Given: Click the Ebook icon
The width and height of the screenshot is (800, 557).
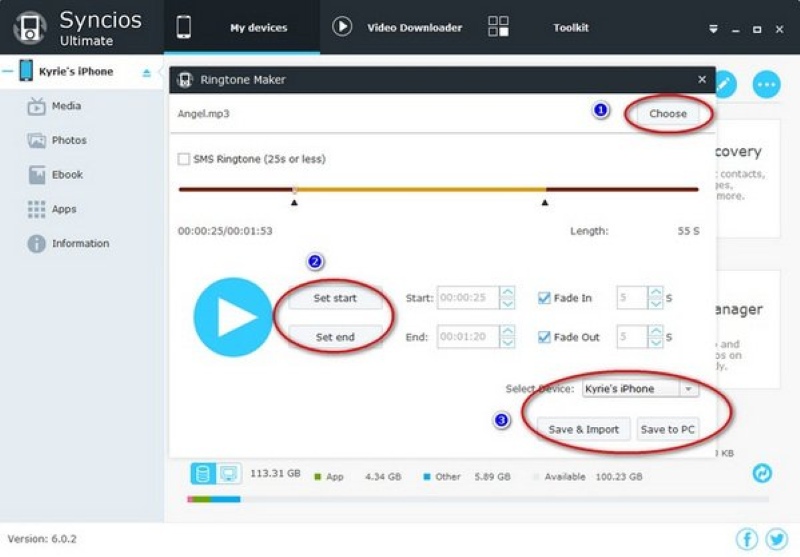Looking at the screenshot, I should pos(36,174).
